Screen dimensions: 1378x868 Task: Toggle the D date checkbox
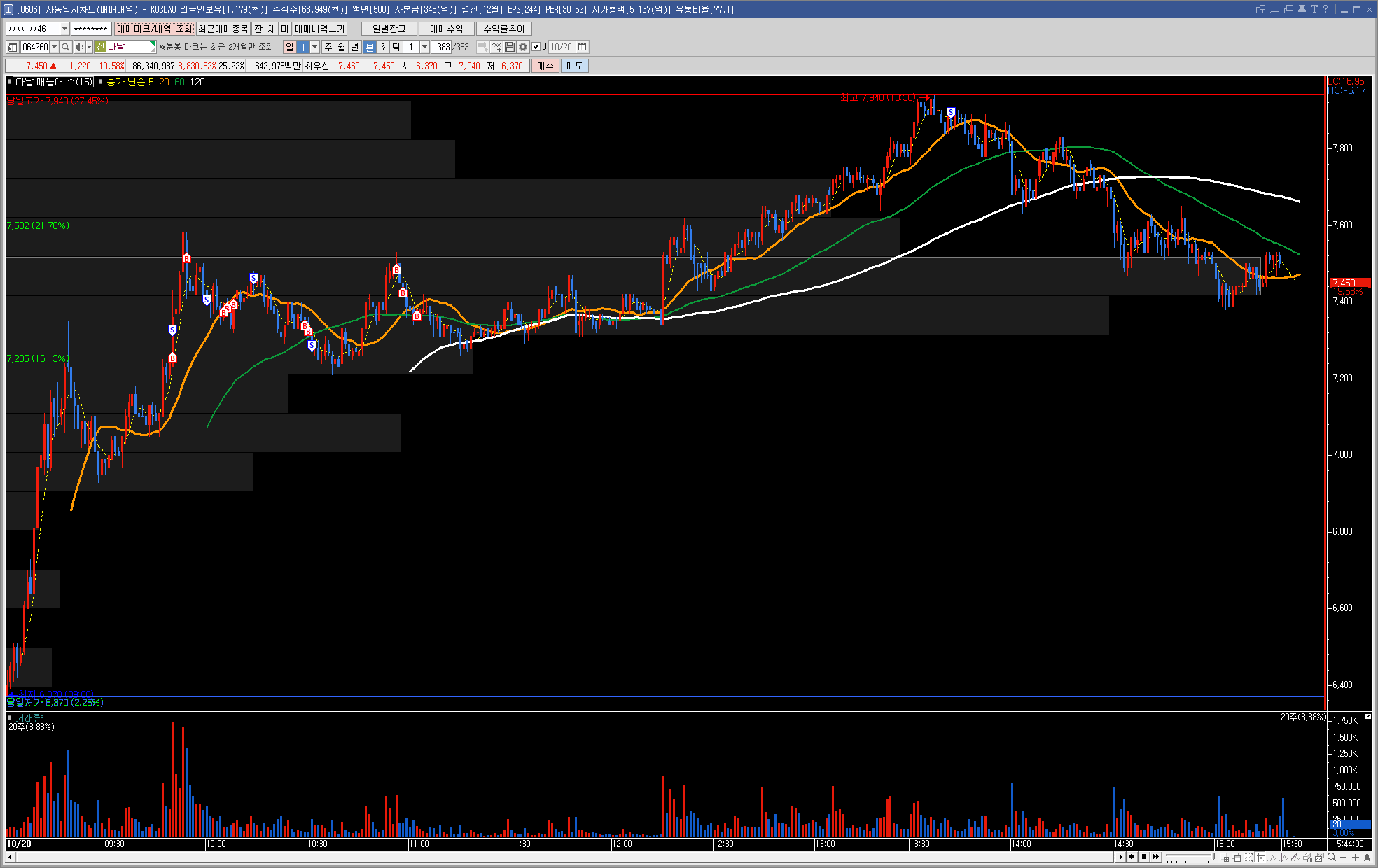click(536, 47)
